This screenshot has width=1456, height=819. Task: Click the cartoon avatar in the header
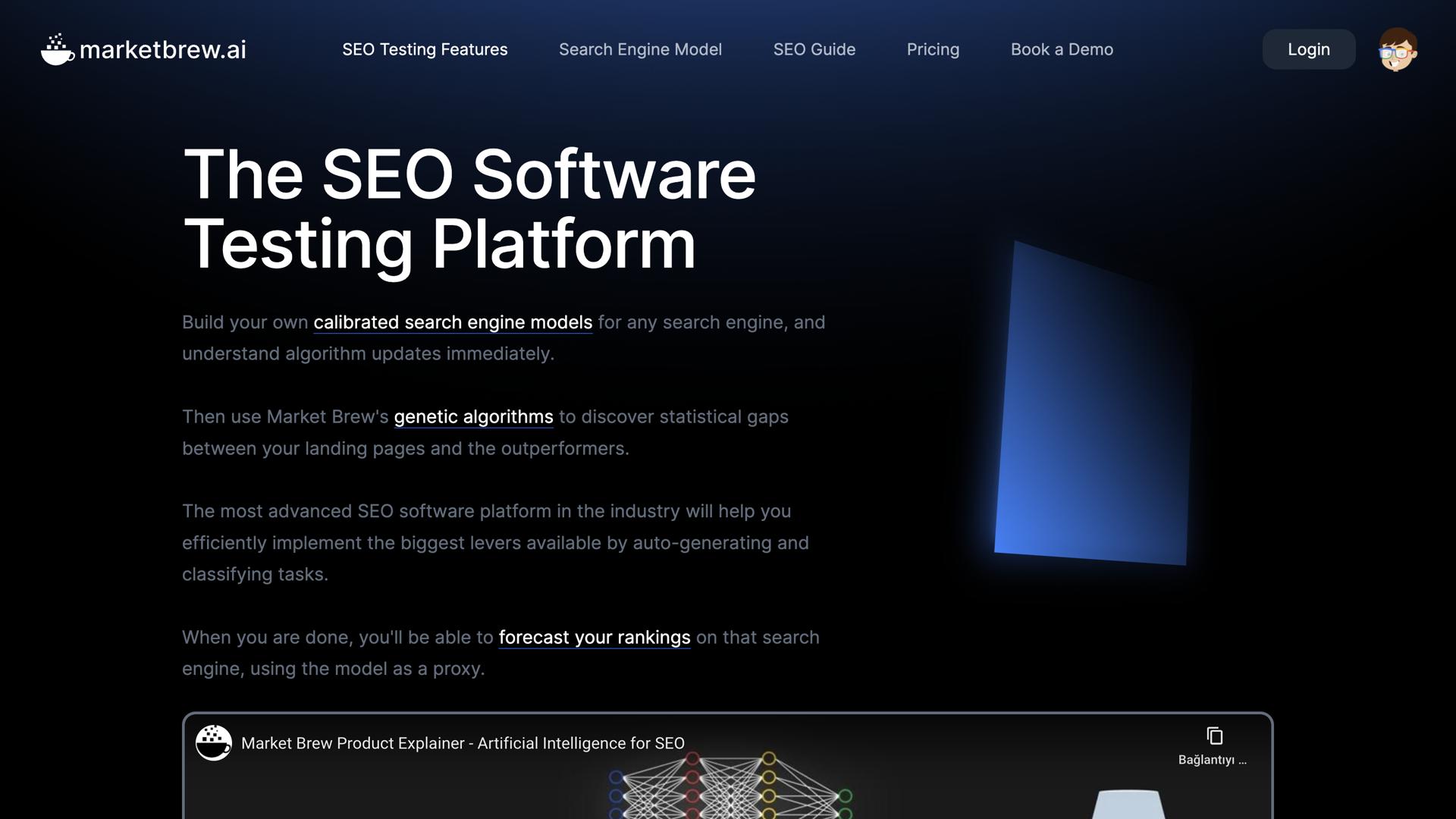tap(1398, 50)
